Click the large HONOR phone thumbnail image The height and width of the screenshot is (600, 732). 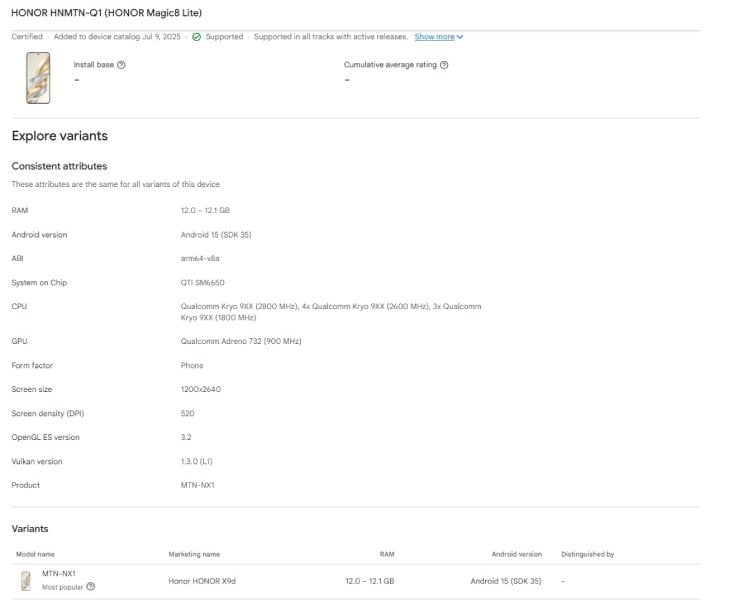(x=38, y=77)
